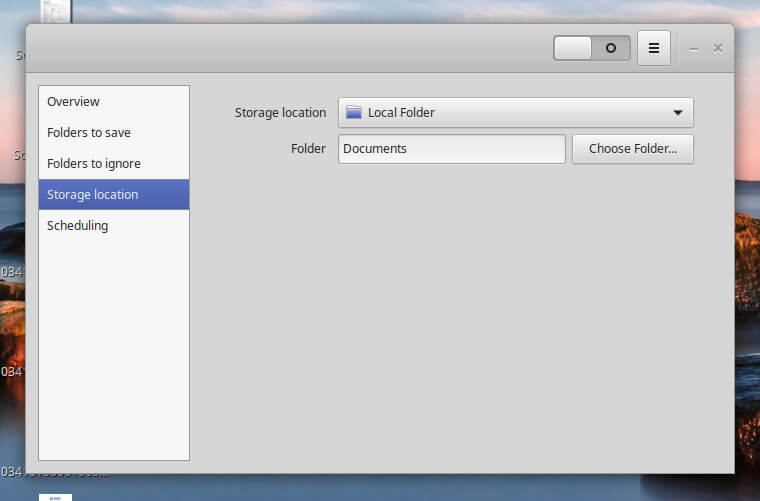The width and height of the screenshot is (760, 501).
Task: Close the backup settings window
Action: (x=717, y=48)
